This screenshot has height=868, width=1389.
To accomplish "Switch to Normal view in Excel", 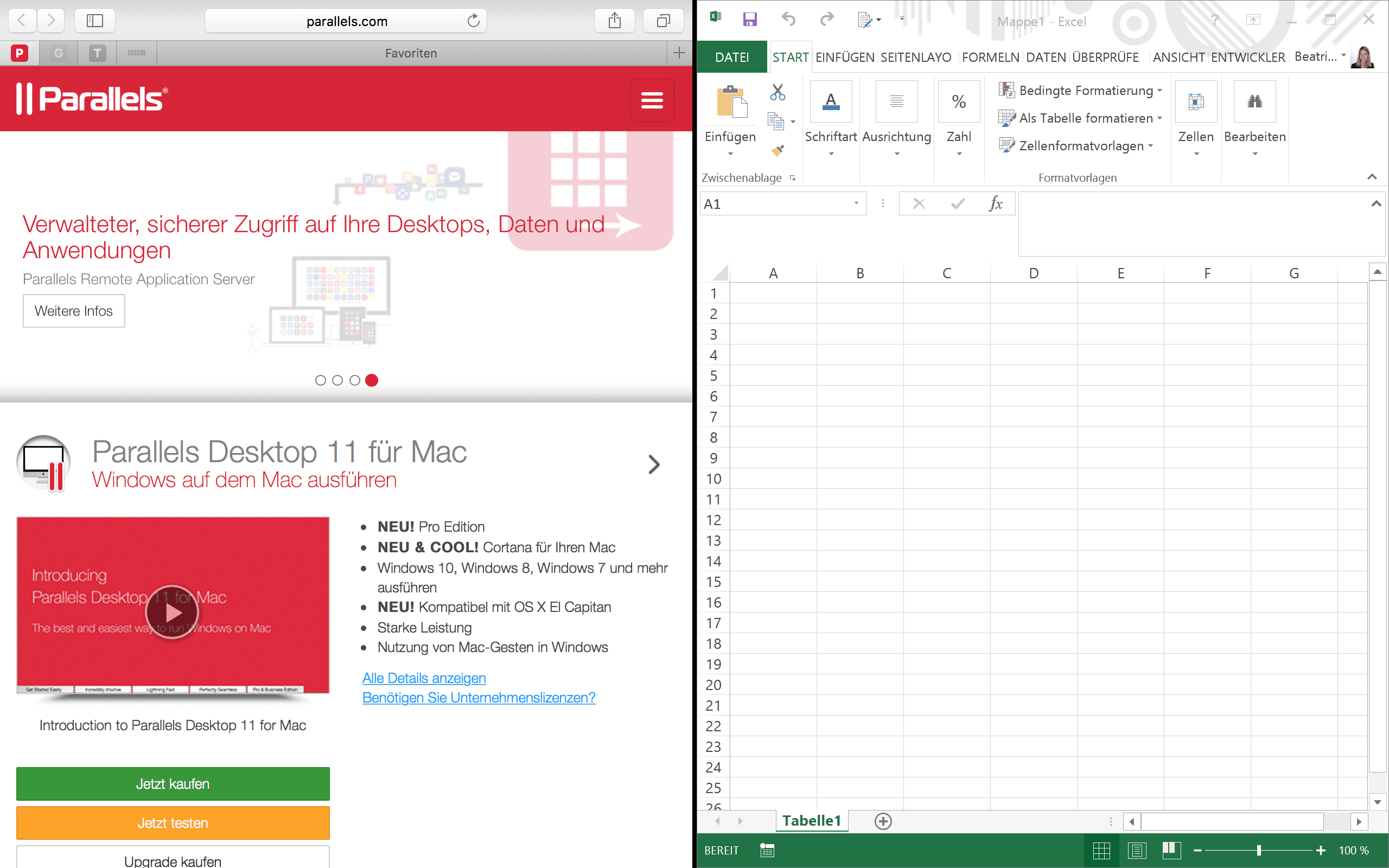I will tap(1101, 850).
